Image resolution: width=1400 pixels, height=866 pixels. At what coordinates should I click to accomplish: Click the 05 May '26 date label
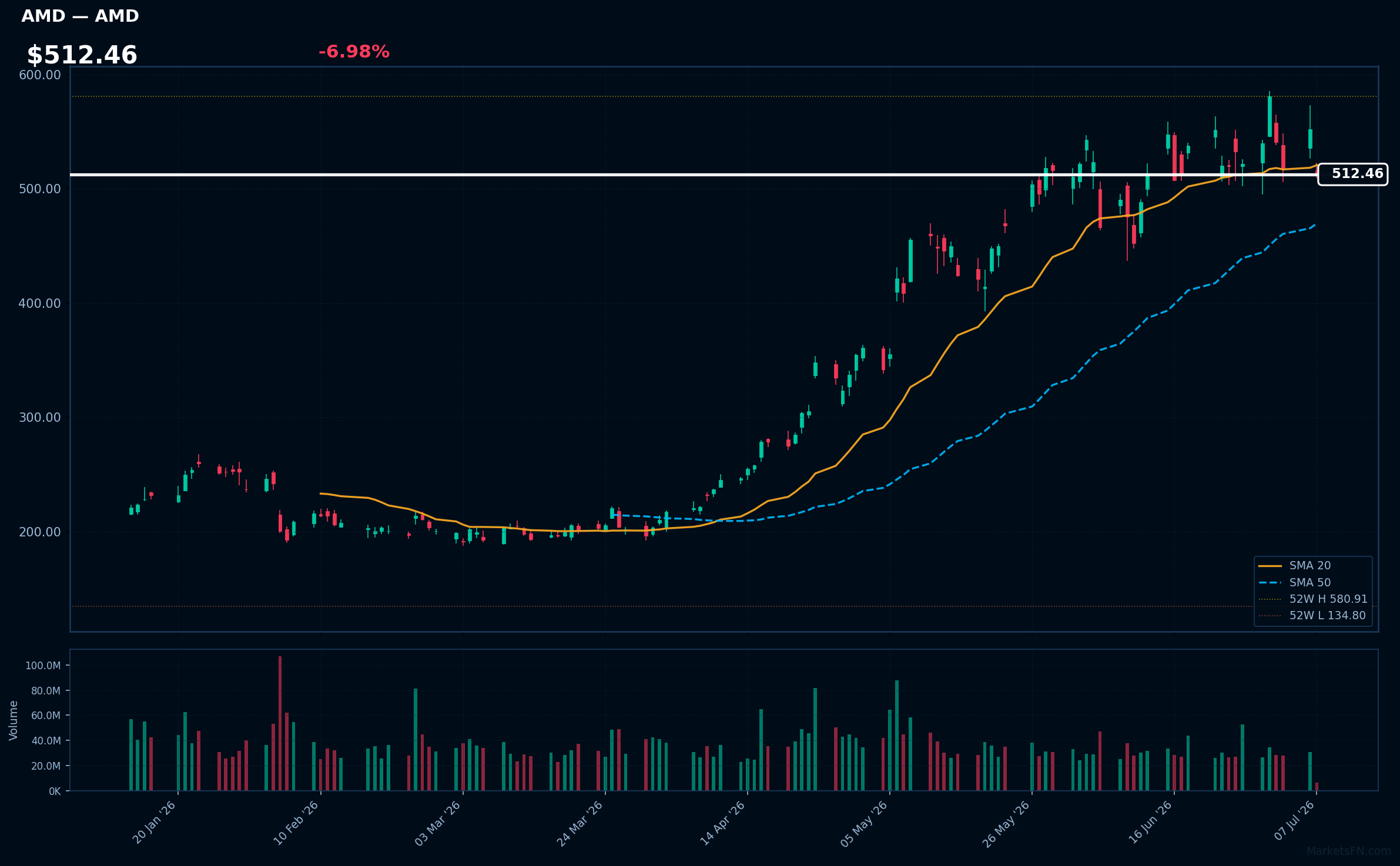tap(864, 824)
